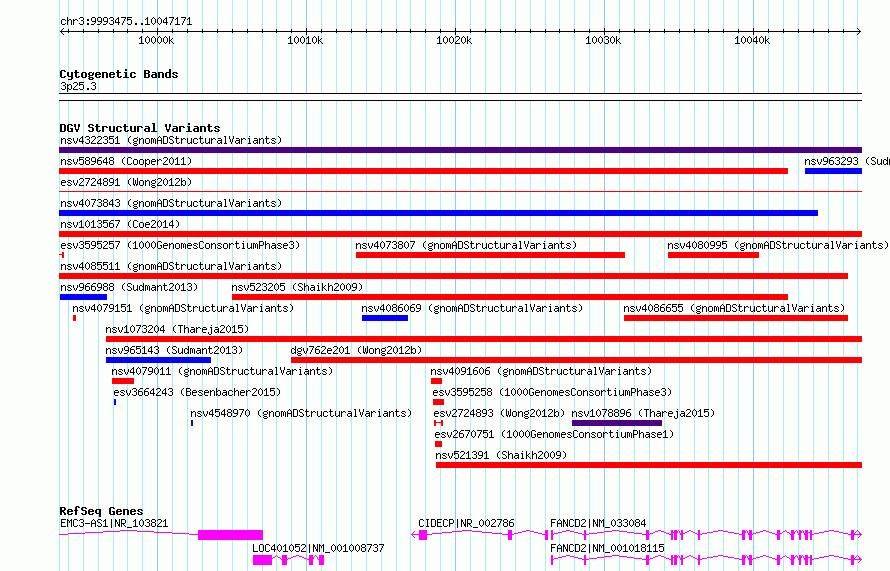
Task: Click the DGV Structural Variants track heading
Action: 140,128
